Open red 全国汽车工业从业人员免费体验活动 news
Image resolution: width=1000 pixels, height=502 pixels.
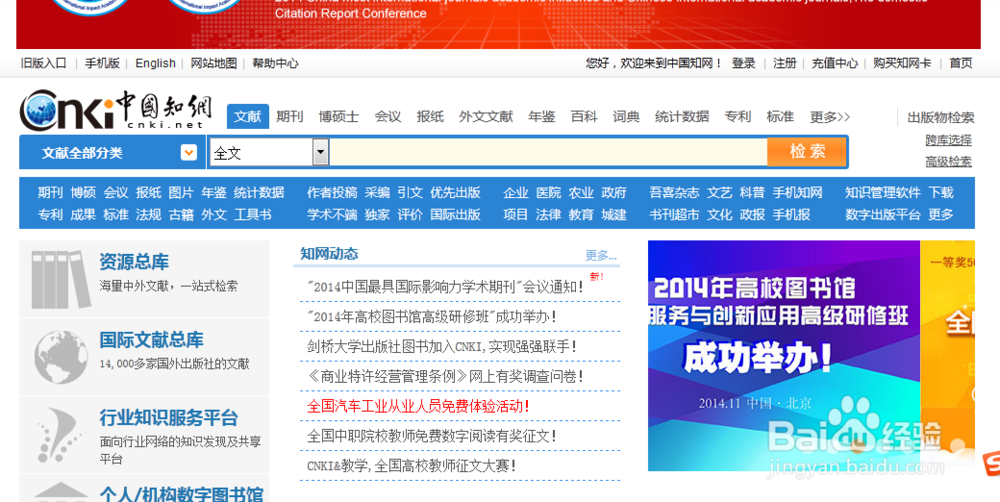[418, 406]
